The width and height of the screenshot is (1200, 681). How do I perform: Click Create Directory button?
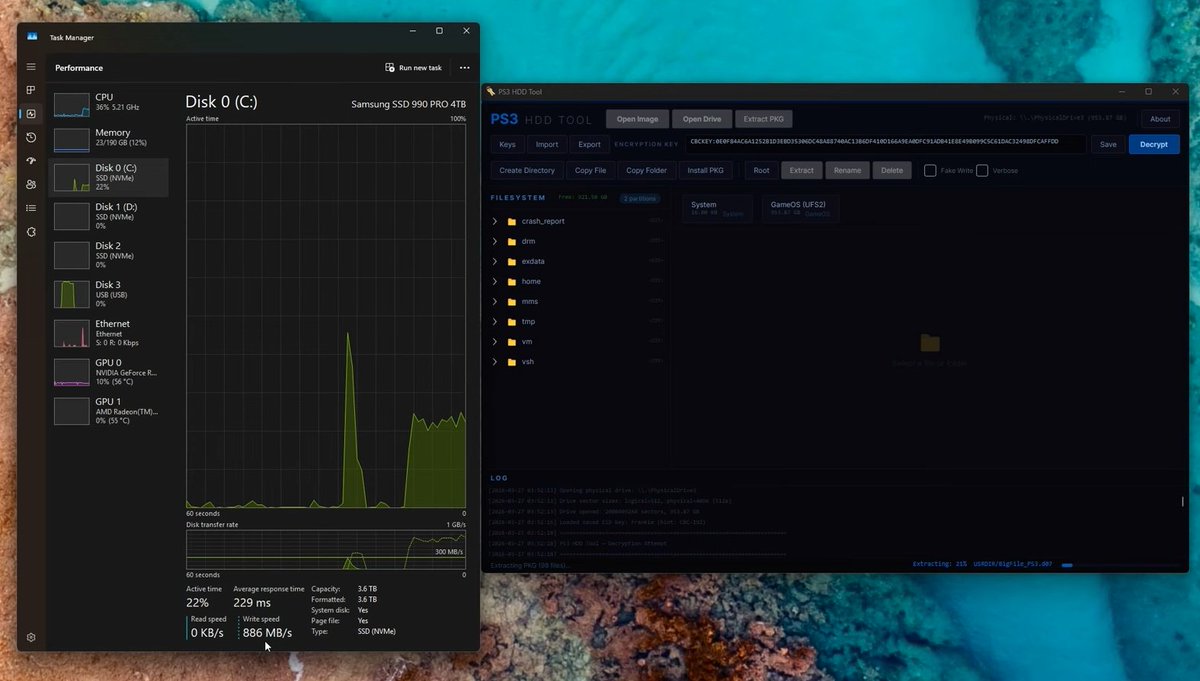coord(527,170)
